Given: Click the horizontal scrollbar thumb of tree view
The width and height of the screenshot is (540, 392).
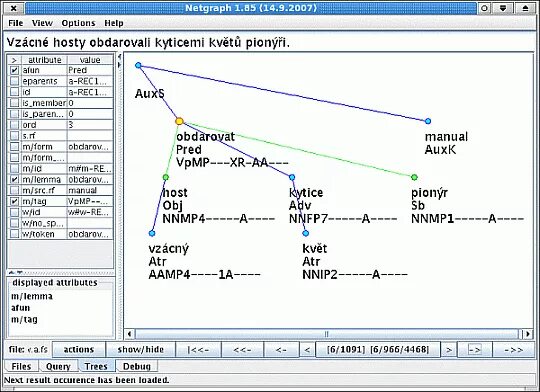Looking at the screenshot, I should [x=326, y=334].
